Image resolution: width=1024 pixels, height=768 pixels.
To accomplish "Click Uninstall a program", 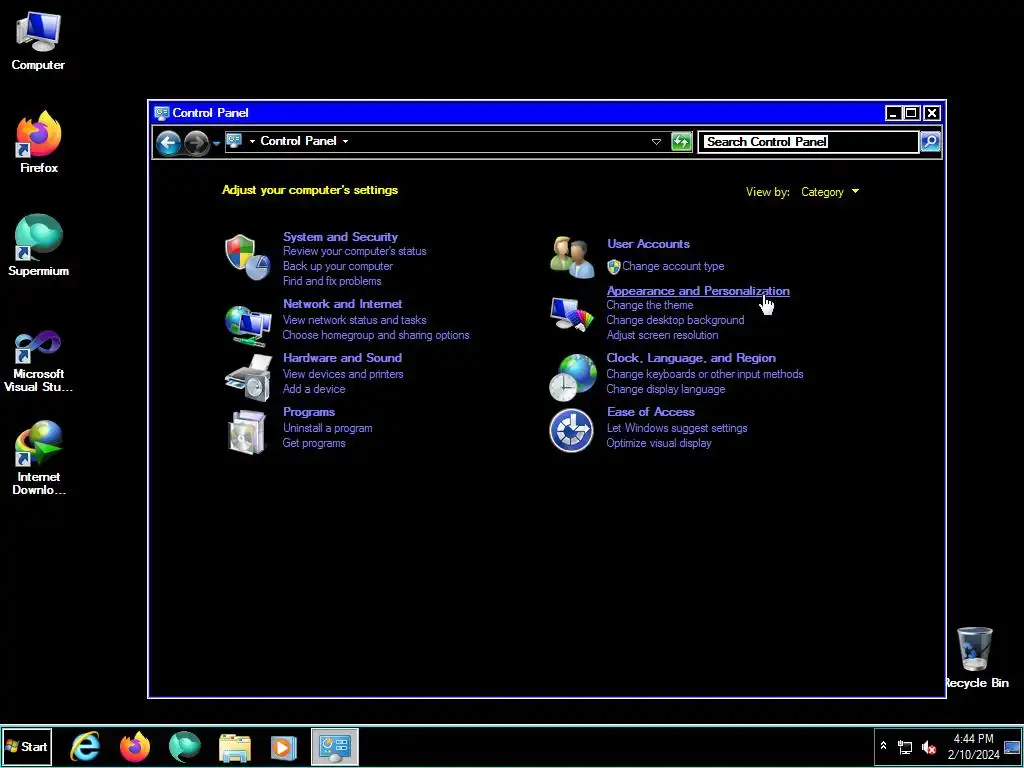I will [328, 428].
